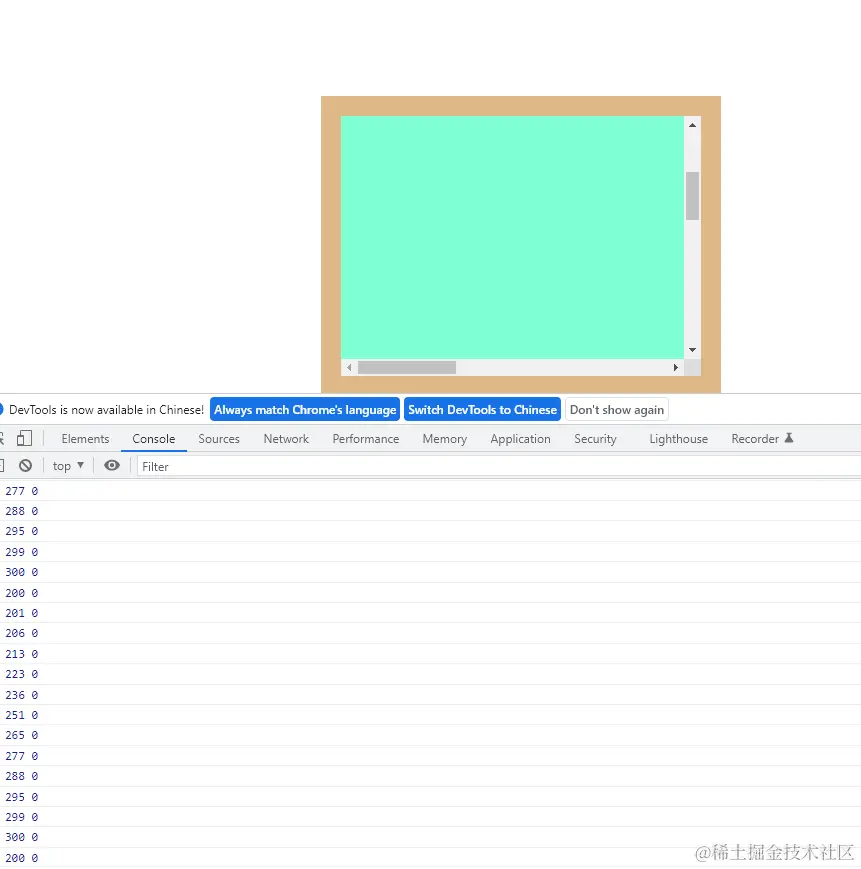Click "Always match Chrome's language"

pyautogui.click(x=305, y=409)
